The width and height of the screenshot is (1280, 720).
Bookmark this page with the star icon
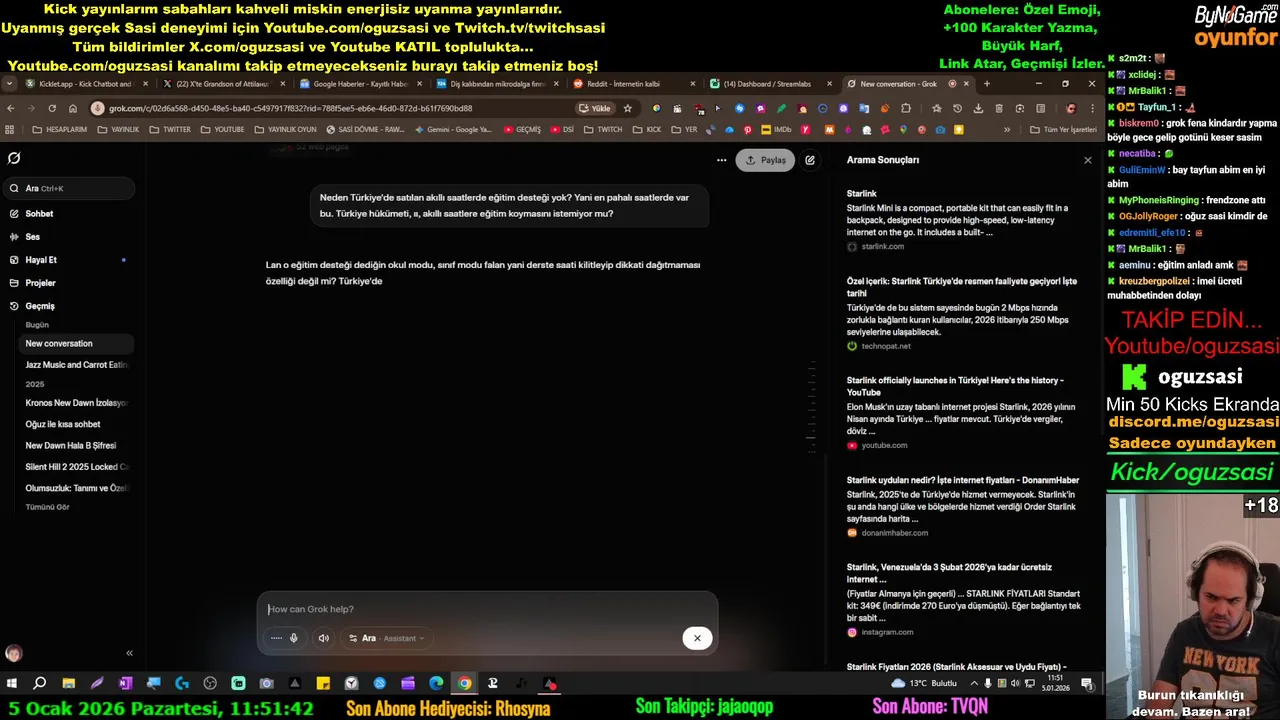[628, 108]
